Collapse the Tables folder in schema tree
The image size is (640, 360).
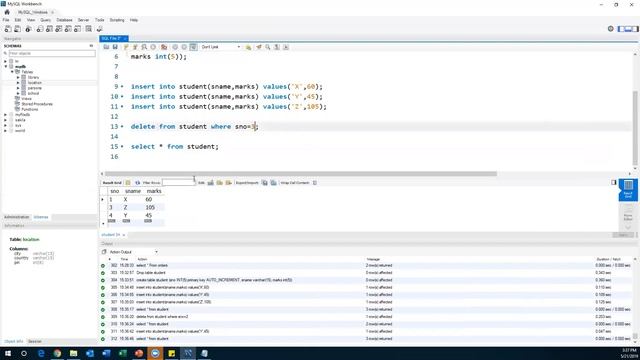tap(12, 72)
